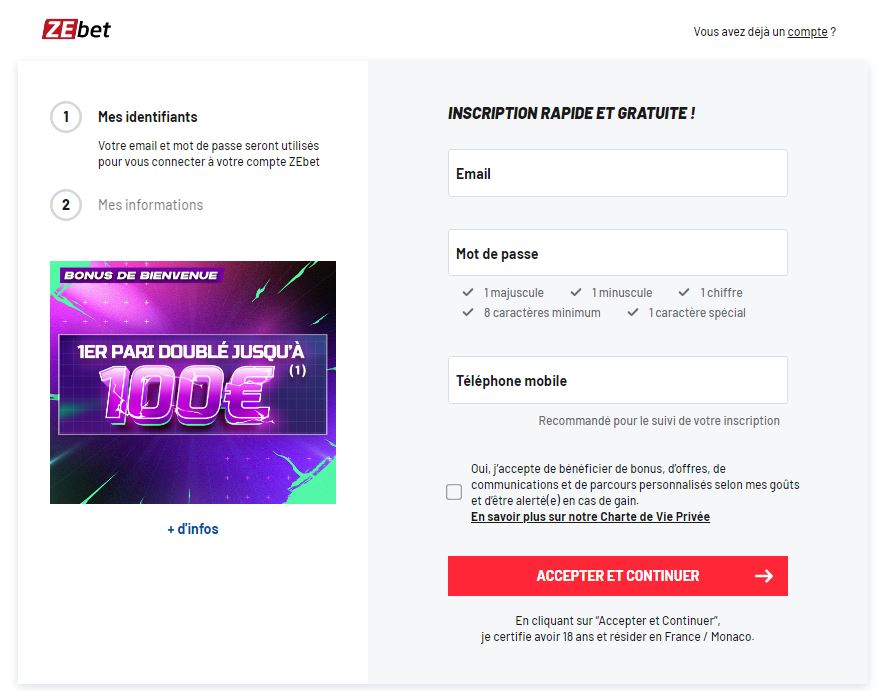
Task: Click the '+ d'infos' link
Action: pyautogui.click(x=192, y=528)
